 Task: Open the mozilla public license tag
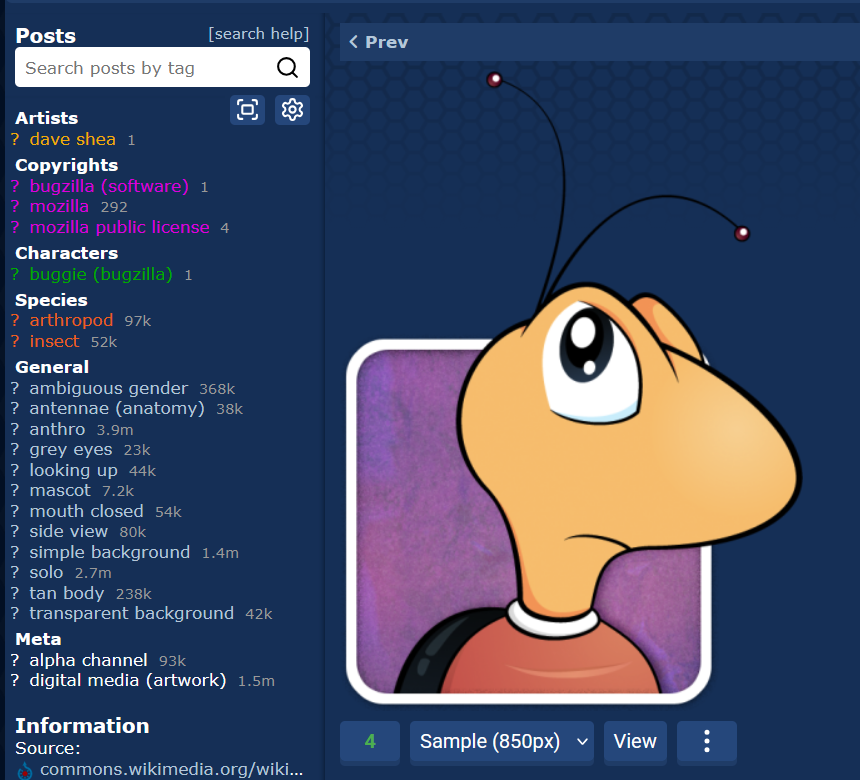pyautogui.click(x=119, y=228)
